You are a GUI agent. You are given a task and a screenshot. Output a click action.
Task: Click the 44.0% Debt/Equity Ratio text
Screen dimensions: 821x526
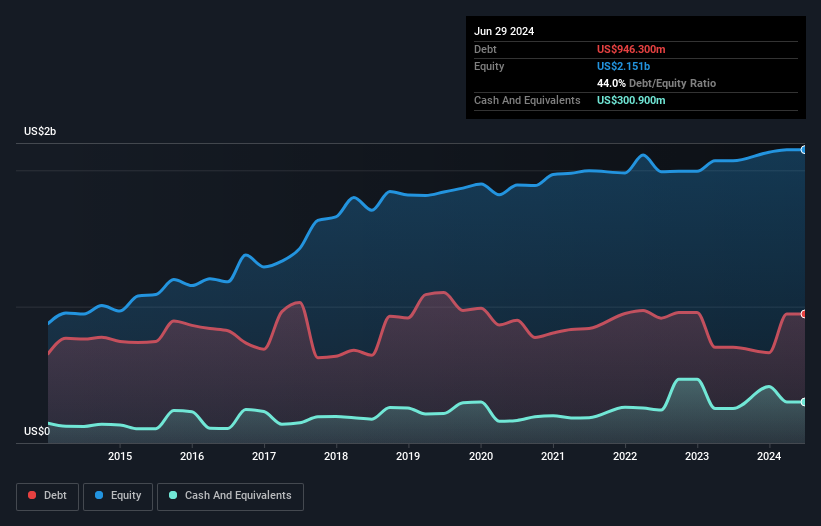(x=656, y=83)
